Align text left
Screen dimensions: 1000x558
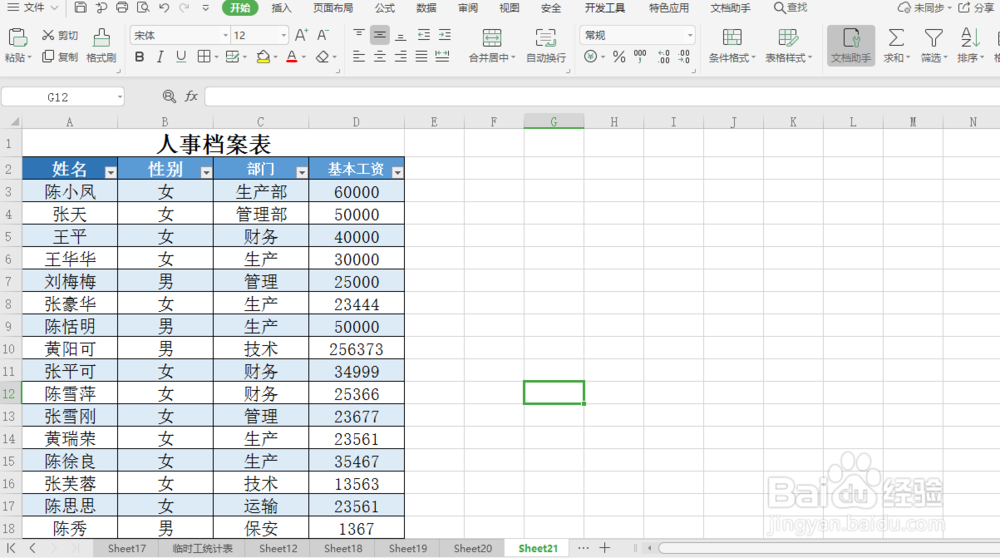359,57
